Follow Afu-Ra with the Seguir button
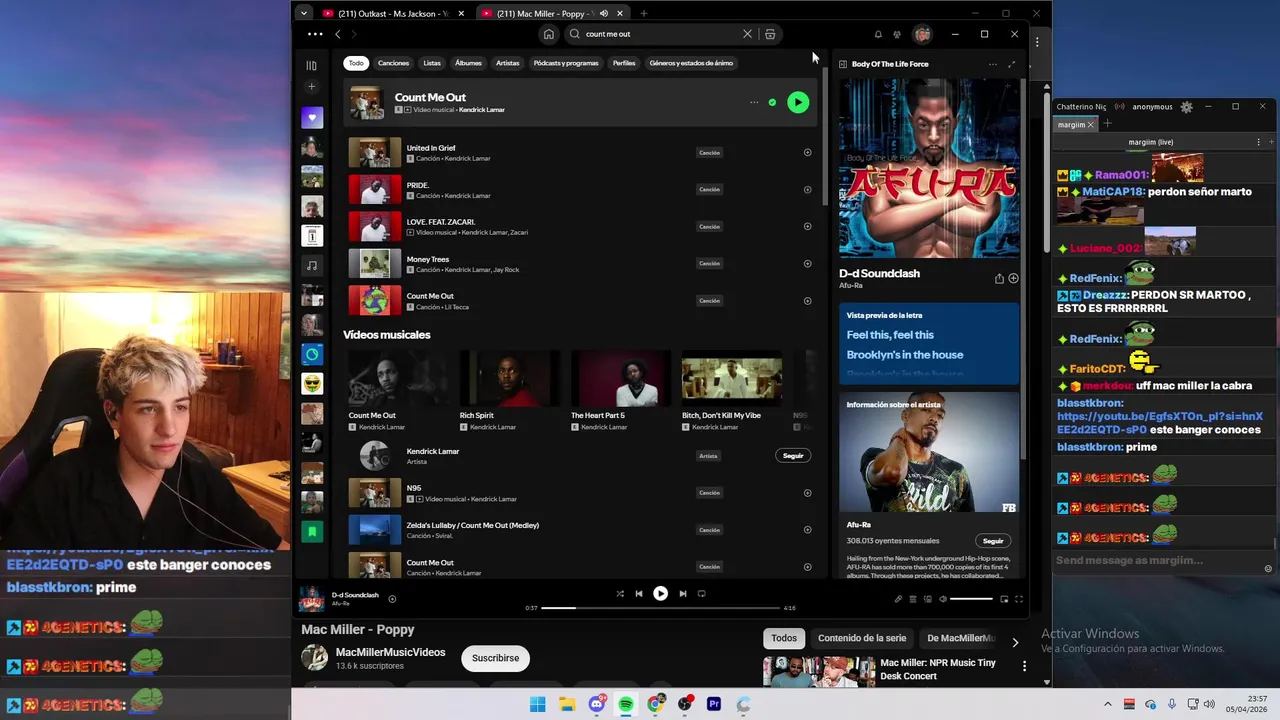This screenshot has height=720, width=1280. tap(993, 541)
